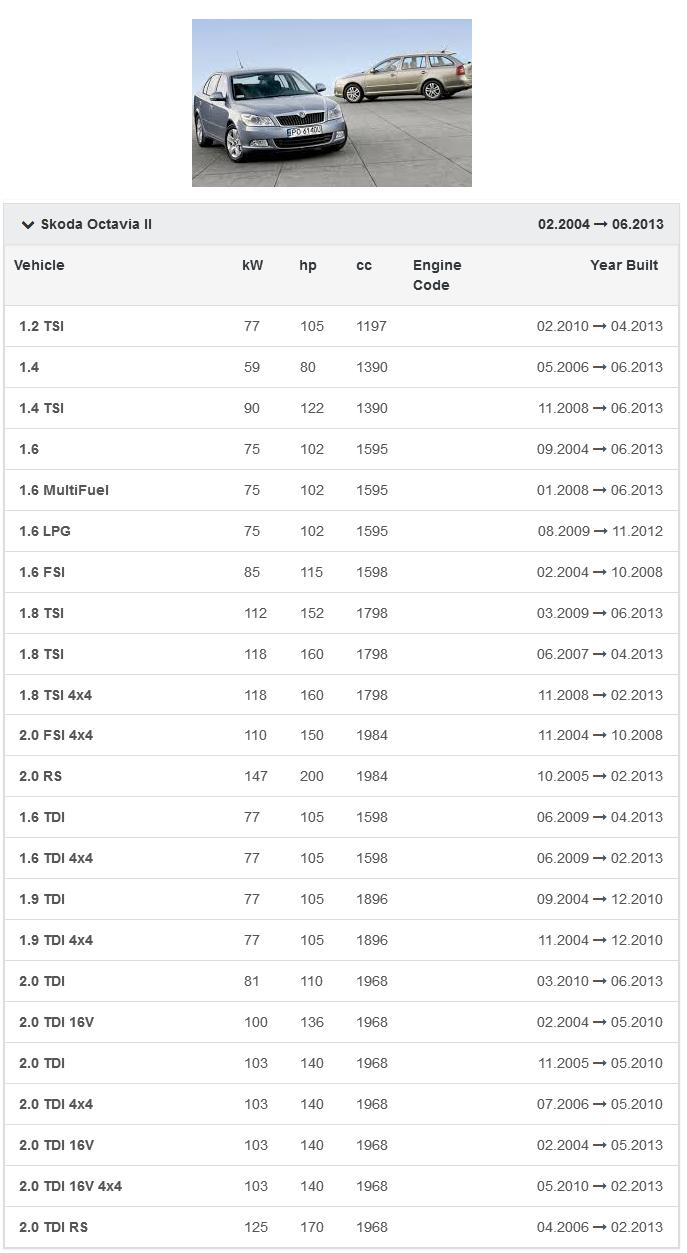Open the 1.6 TDI 4x4 entry
687x1253 pixels.
[x=56, y=858]
